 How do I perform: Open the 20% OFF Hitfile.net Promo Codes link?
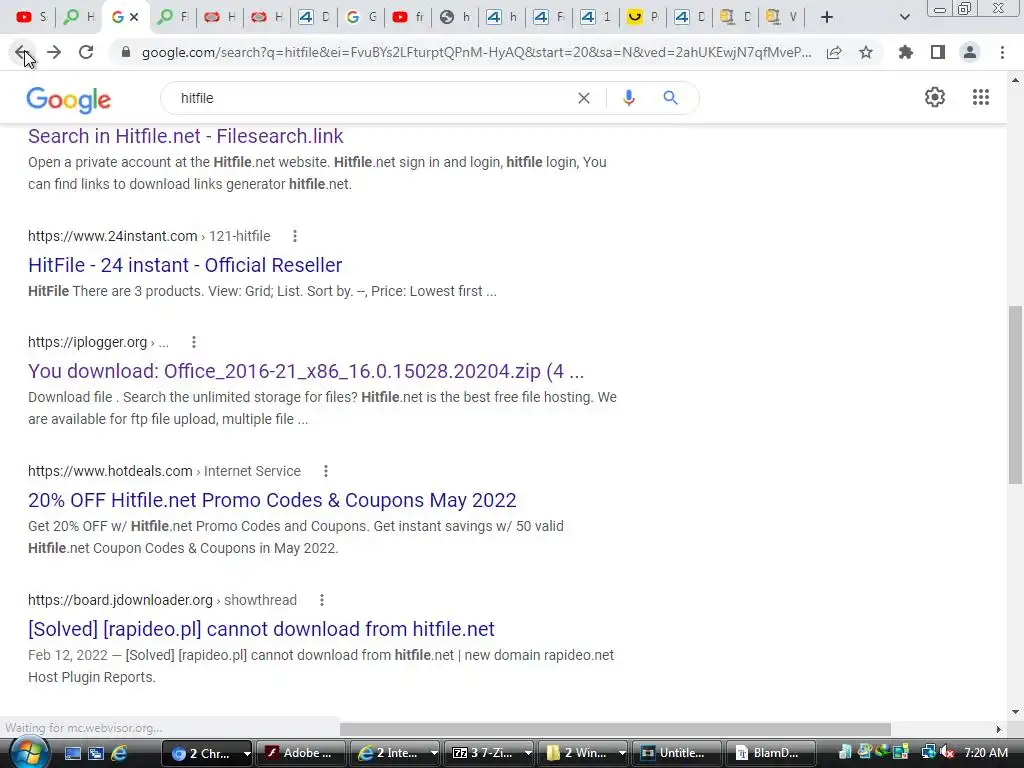coord(272,500)
